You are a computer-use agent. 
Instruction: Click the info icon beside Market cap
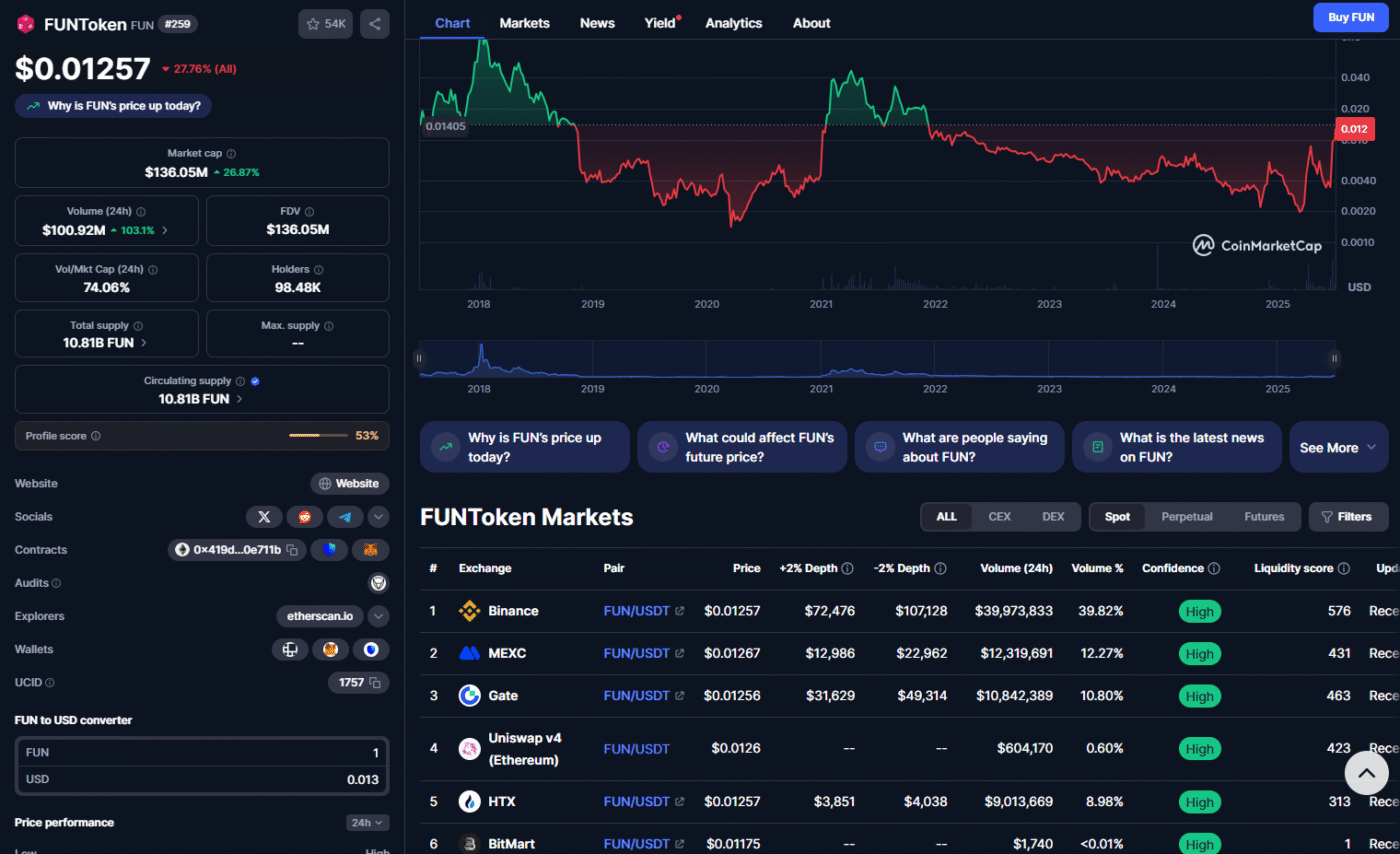[231, 154]
